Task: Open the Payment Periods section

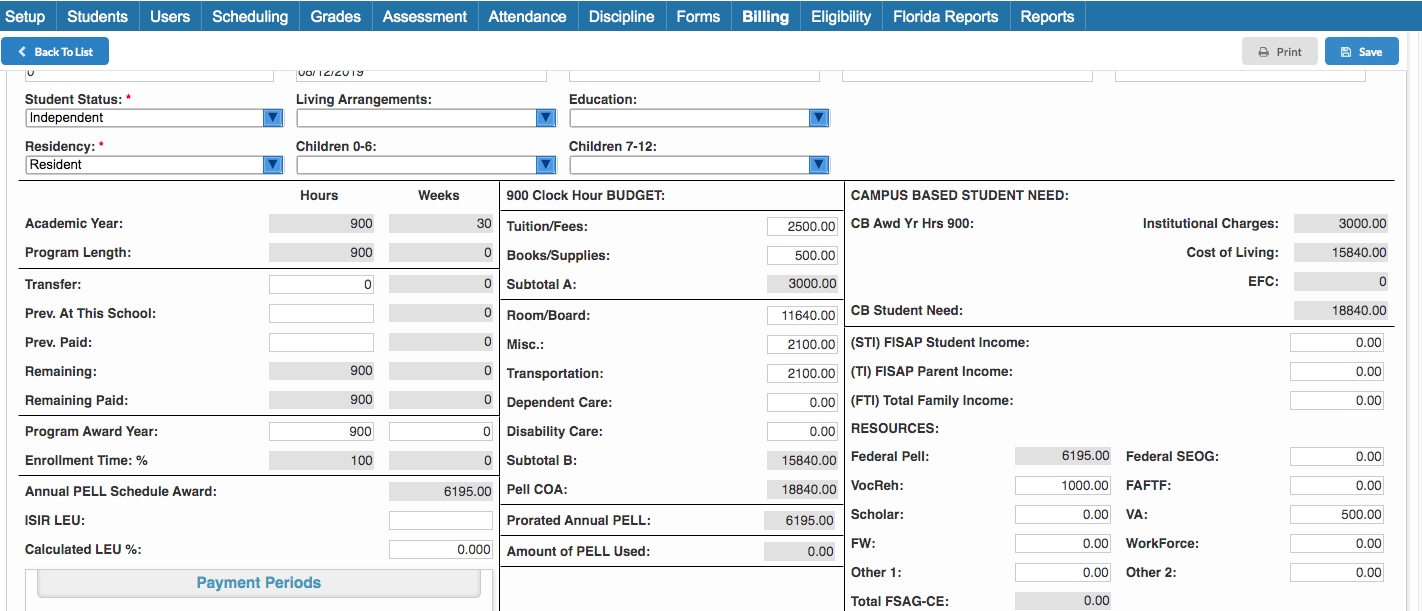Action: (259, 582)
